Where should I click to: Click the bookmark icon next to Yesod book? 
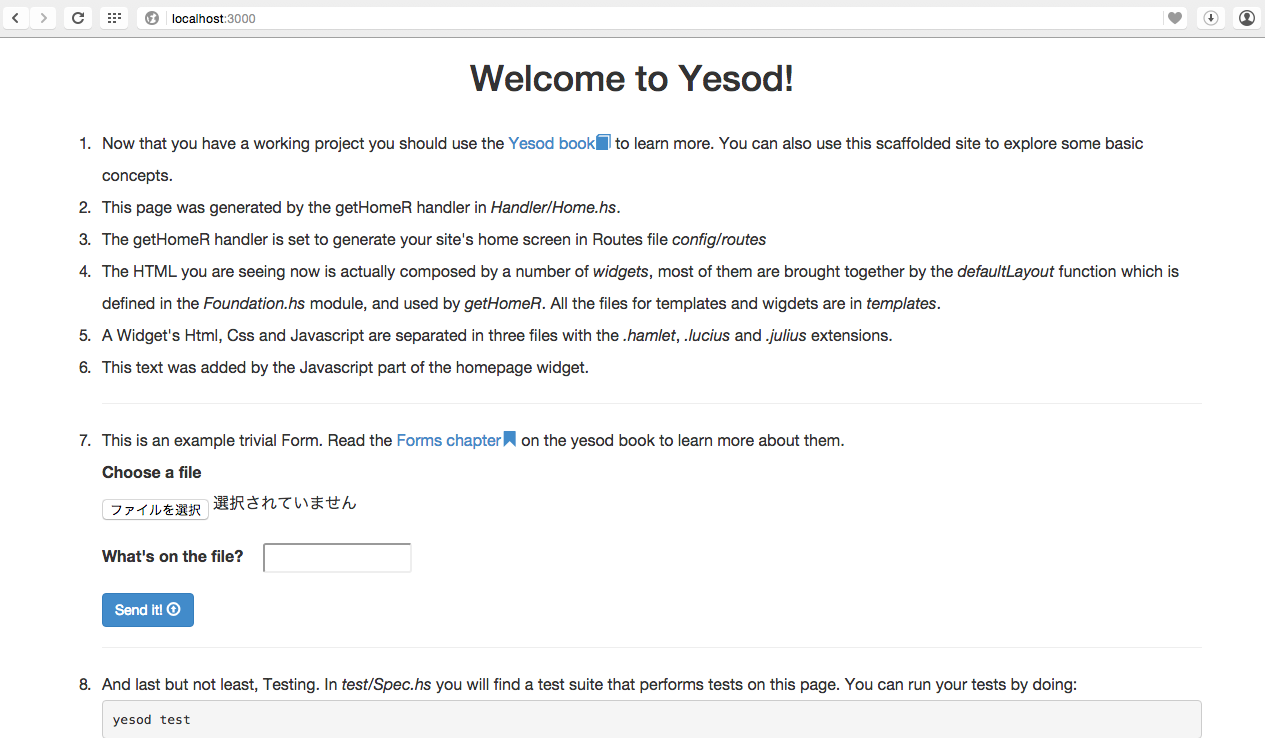coord(602,142)
